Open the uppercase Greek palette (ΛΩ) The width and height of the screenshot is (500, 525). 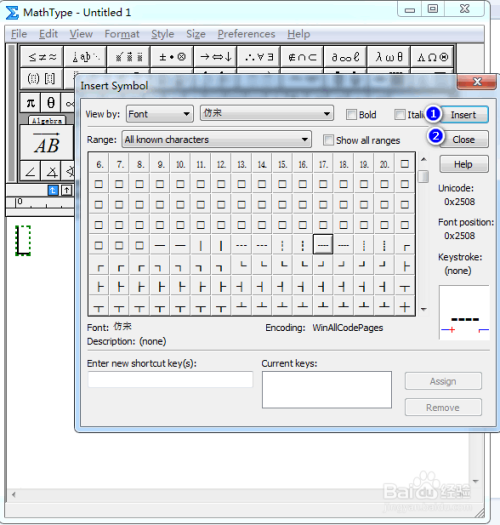(x=432, y=57)
